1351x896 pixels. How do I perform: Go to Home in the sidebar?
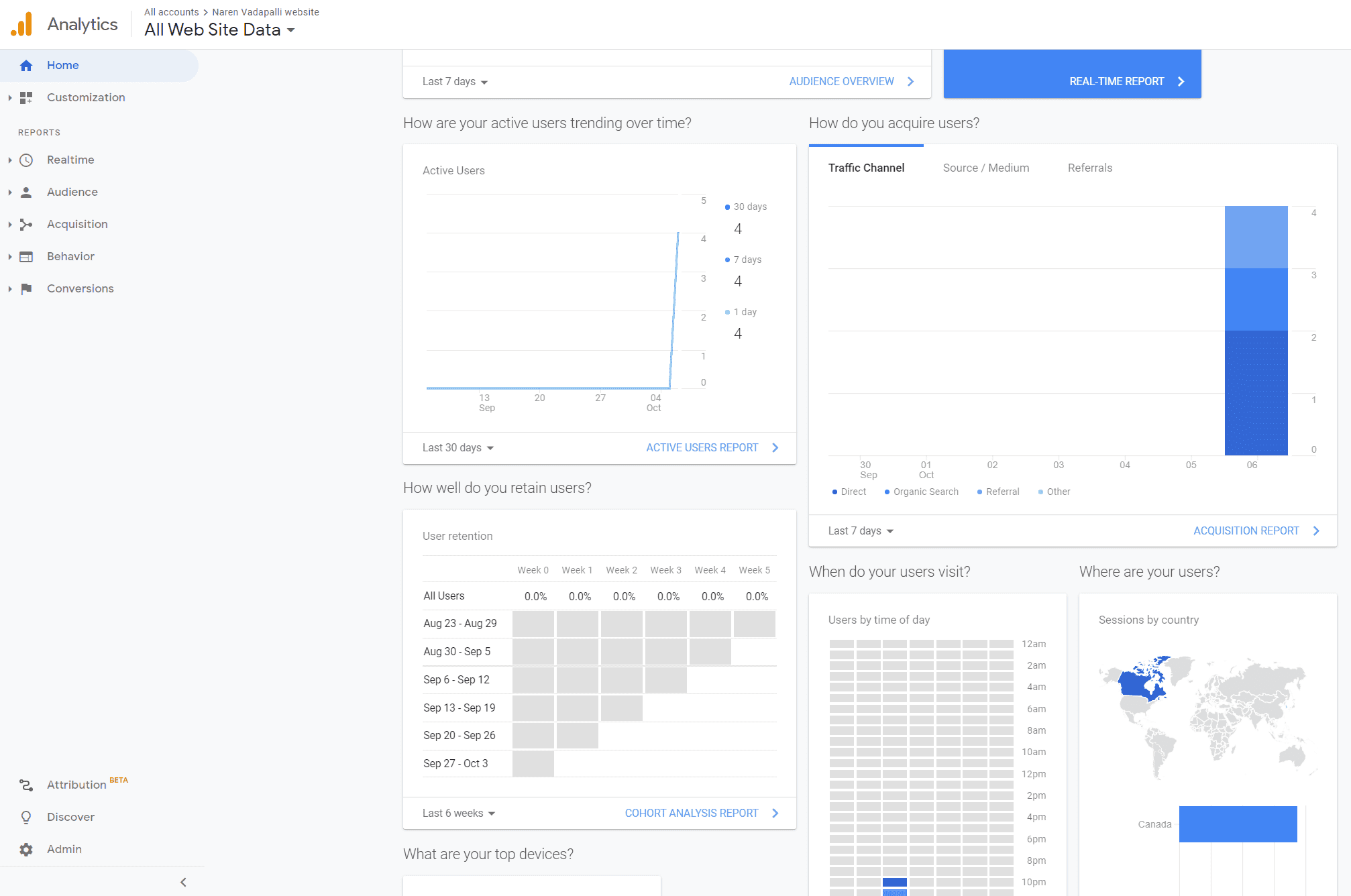coord(99,66)
